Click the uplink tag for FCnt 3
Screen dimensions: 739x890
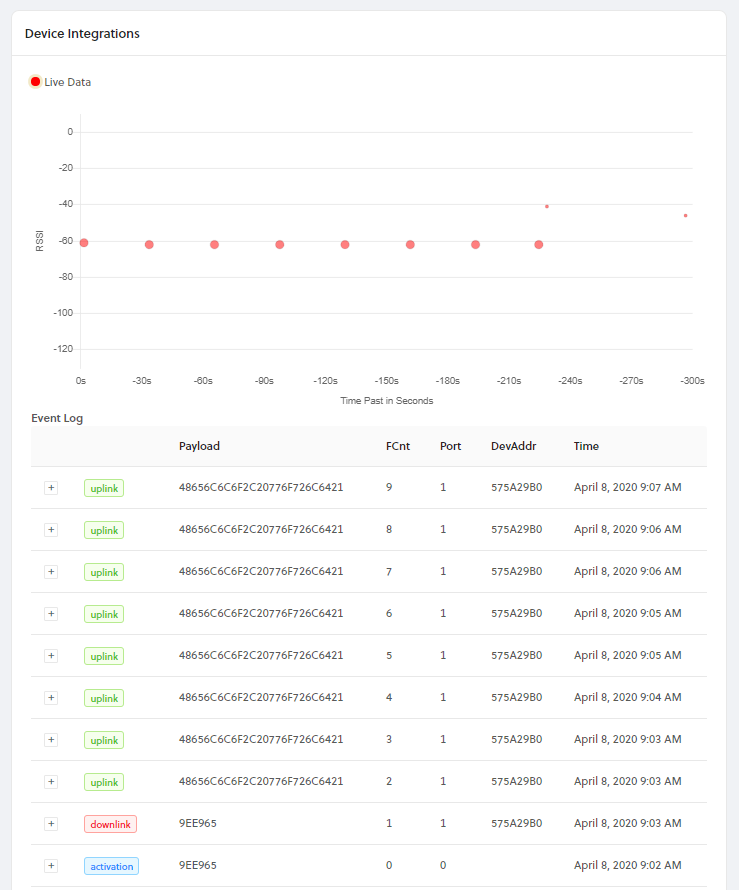click(x=103, y=740)
